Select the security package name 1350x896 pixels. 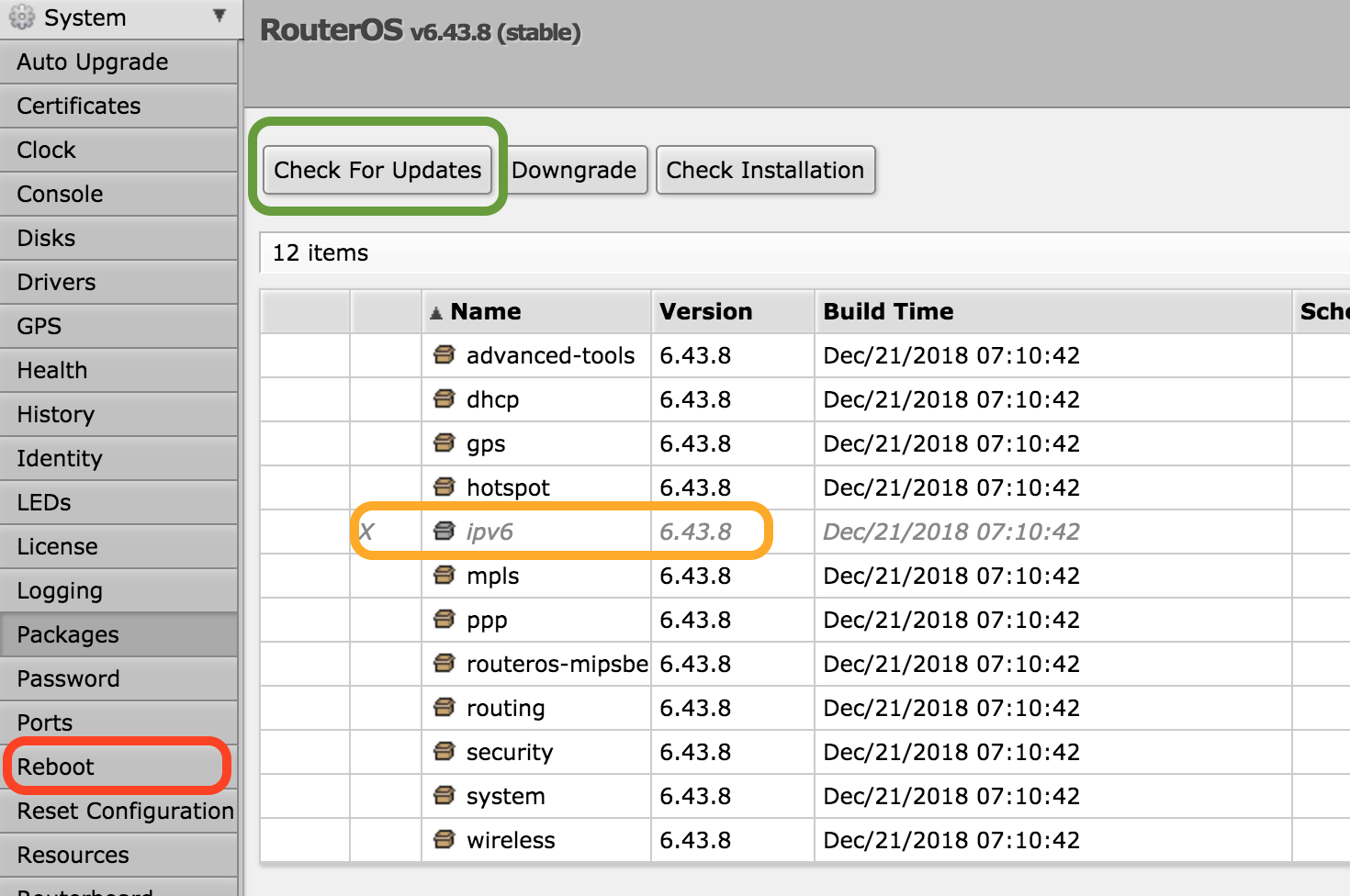pos(510,753)
